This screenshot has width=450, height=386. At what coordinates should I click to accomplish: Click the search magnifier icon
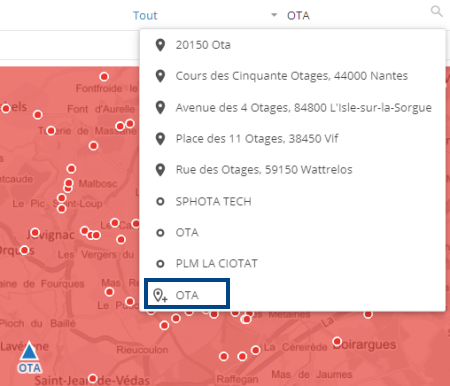click(436, 12)
